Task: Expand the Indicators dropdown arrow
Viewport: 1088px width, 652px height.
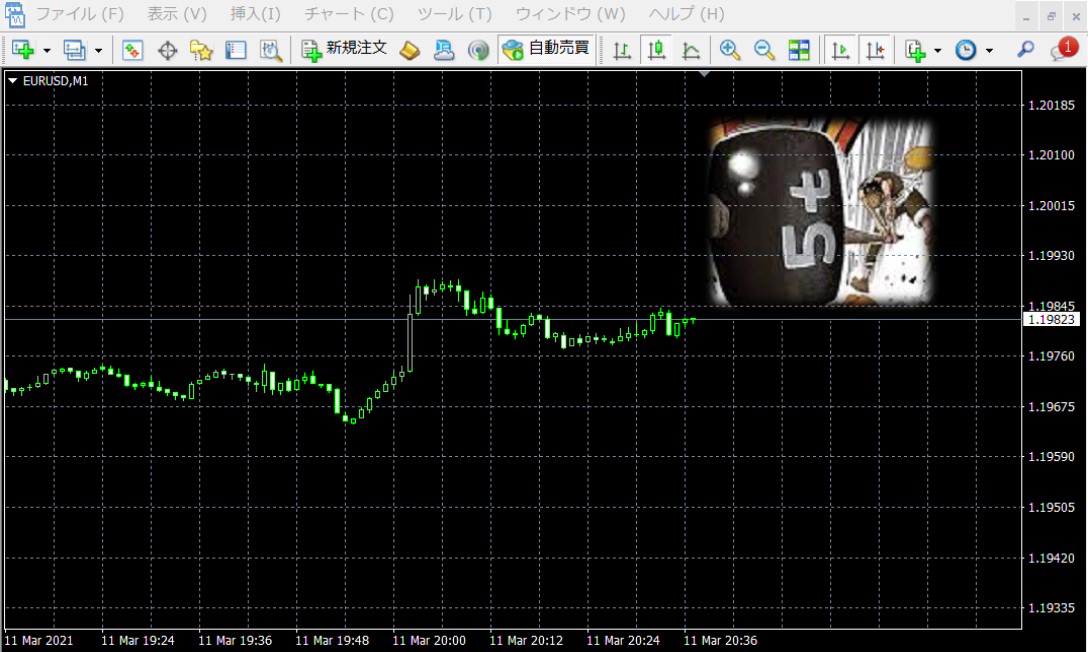Action: 937,51
